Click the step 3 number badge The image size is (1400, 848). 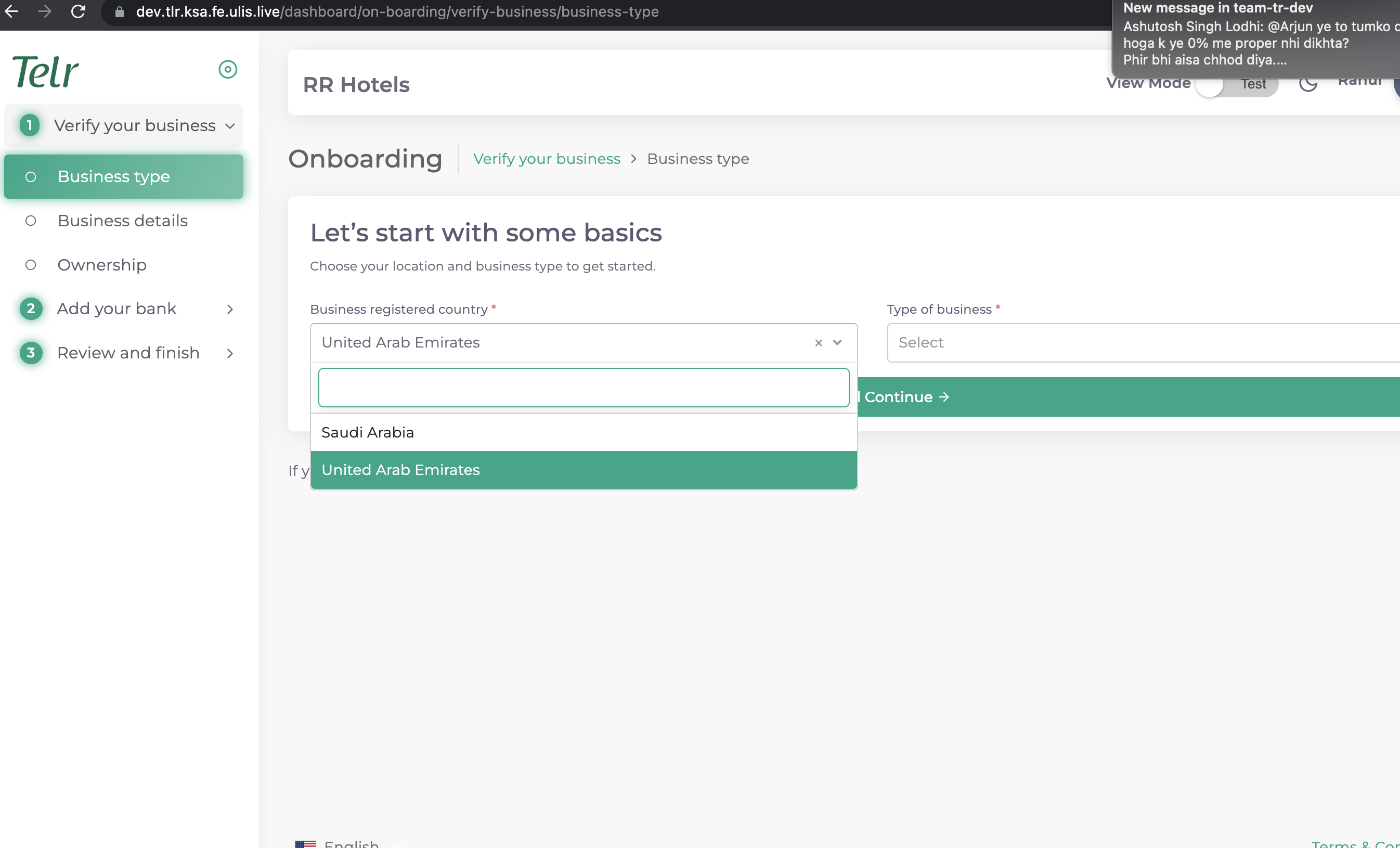31,353
